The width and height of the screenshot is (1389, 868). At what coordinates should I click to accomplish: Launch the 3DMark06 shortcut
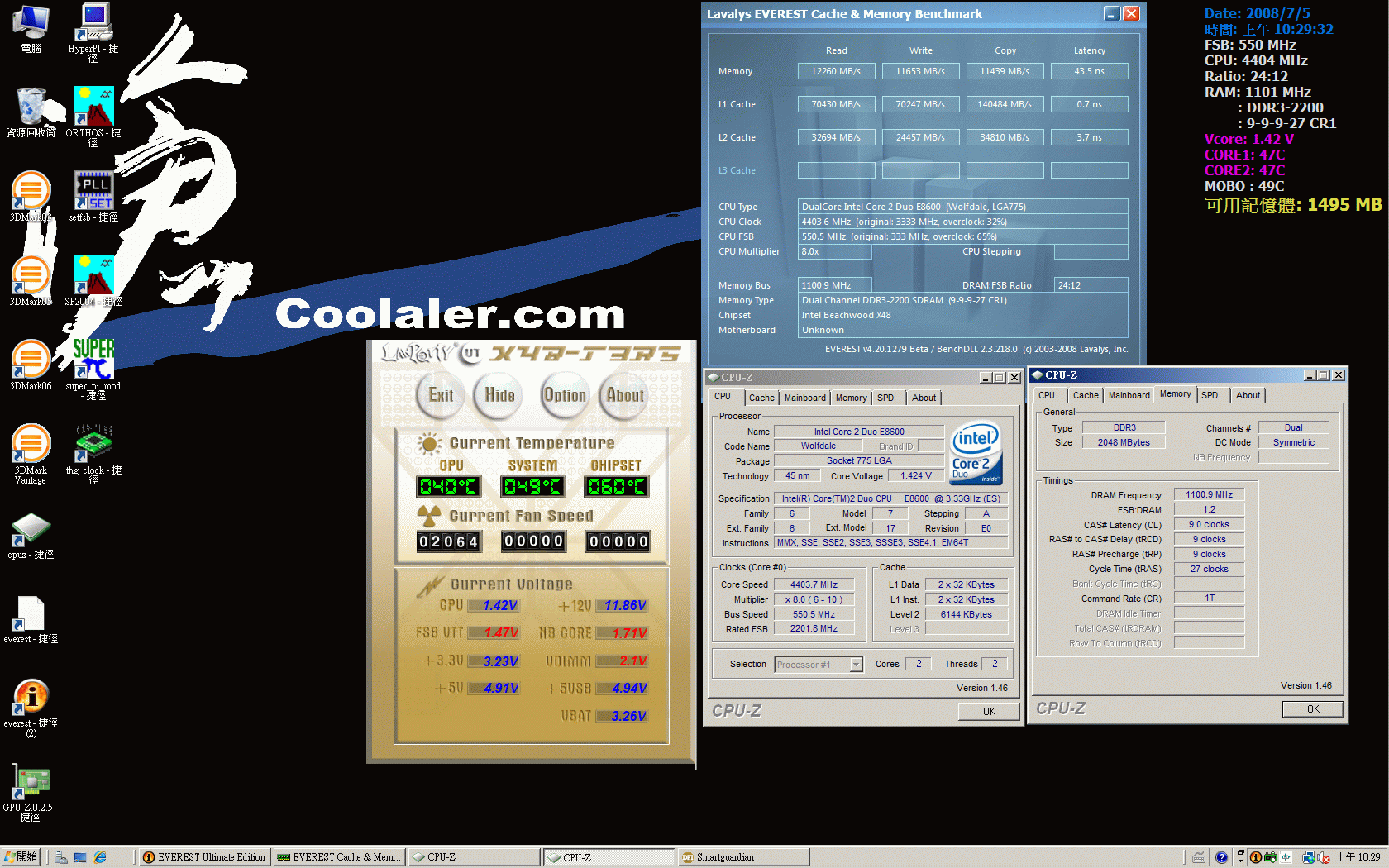click(x=31, y=361)
